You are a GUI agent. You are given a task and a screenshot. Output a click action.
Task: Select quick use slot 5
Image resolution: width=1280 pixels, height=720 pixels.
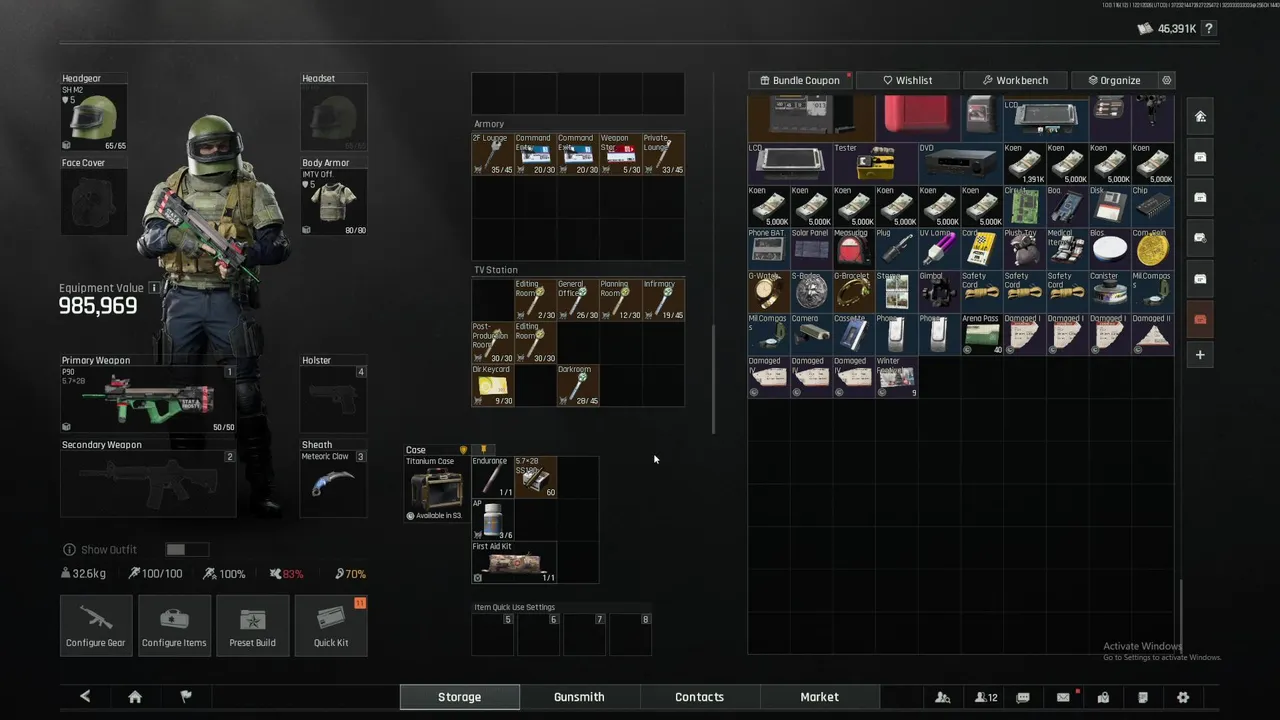[x=493, y=635]
